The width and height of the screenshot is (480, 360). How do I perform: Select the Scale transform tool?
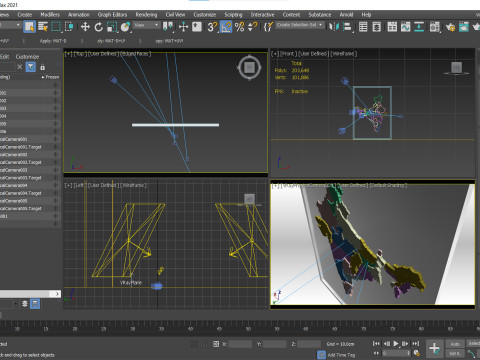coord(112,27)
